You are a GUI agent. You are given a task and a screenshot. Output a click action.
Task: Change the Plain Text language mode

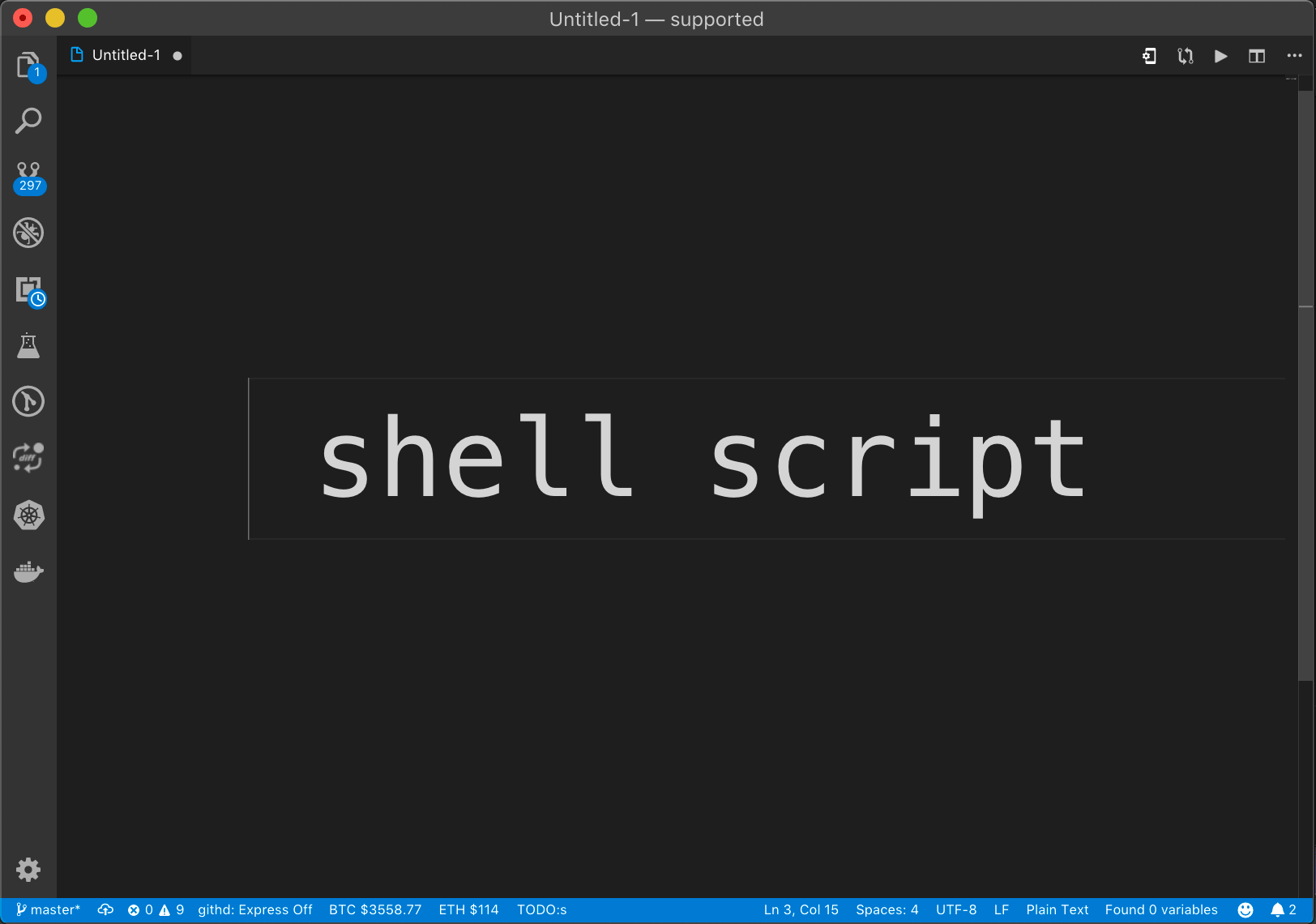(1057, 909)
